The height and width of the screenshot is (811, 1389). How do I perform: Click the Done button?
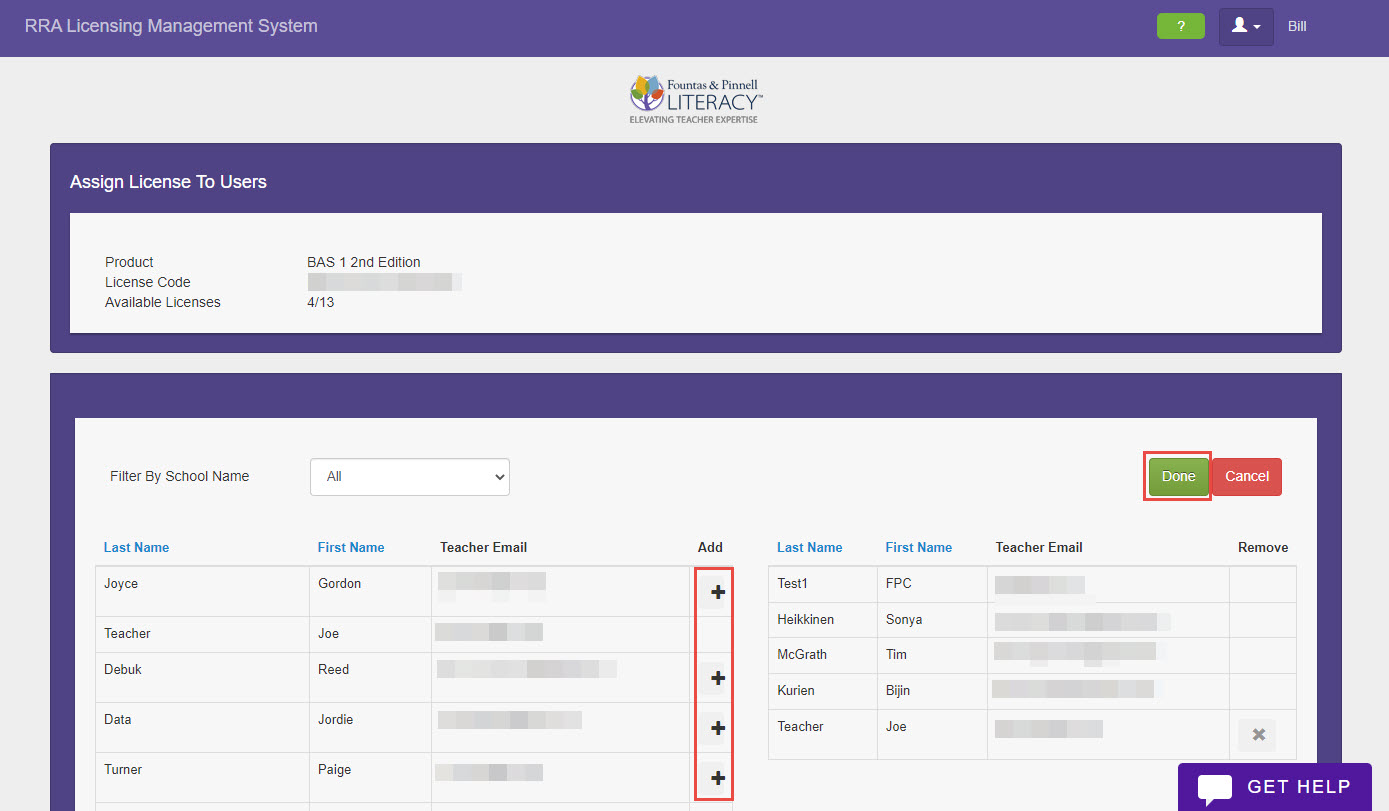1177,477
